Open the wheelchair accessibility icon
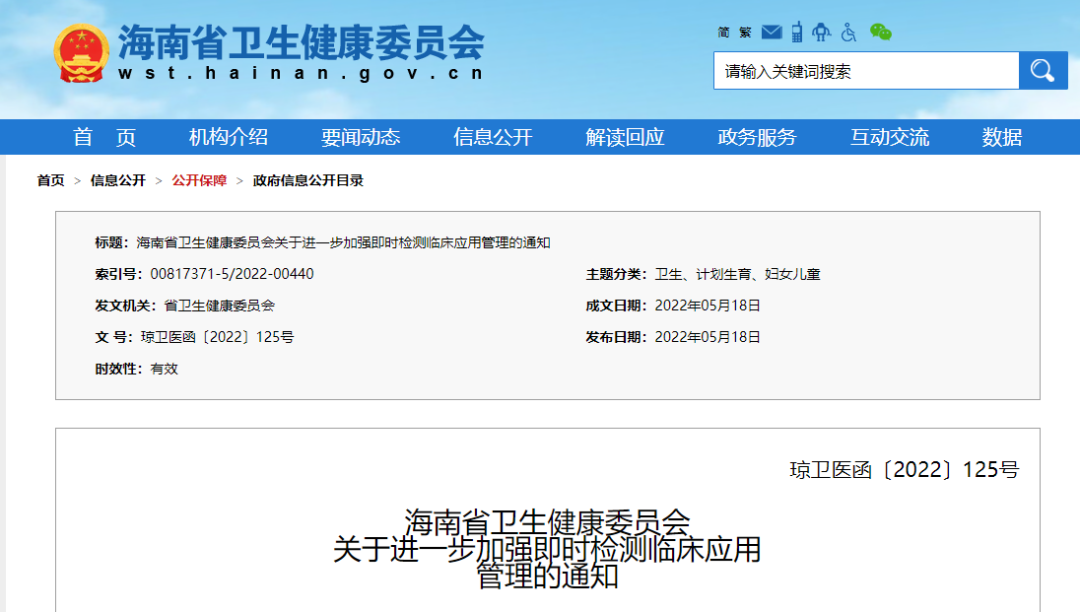The image size is (1080, 612). (849, 32)
